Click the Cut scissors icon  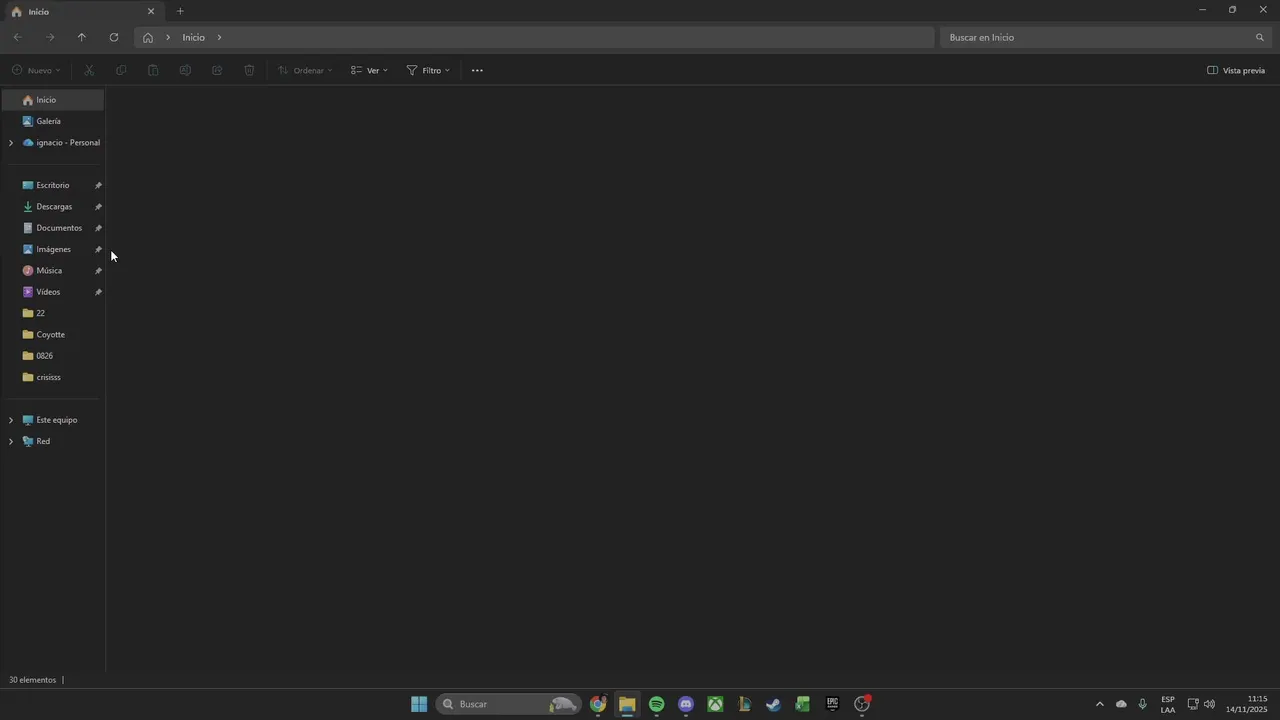pos(89,70)
